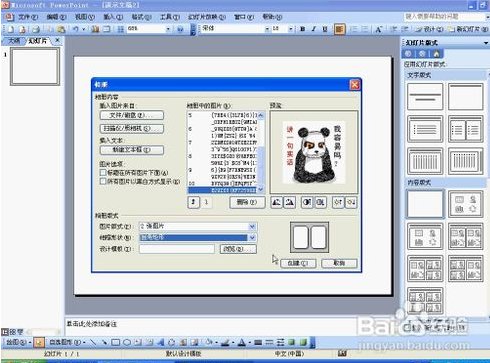Click the 创建 Create button
Viewport: 490px width, 363px height.
coord(297,263)
